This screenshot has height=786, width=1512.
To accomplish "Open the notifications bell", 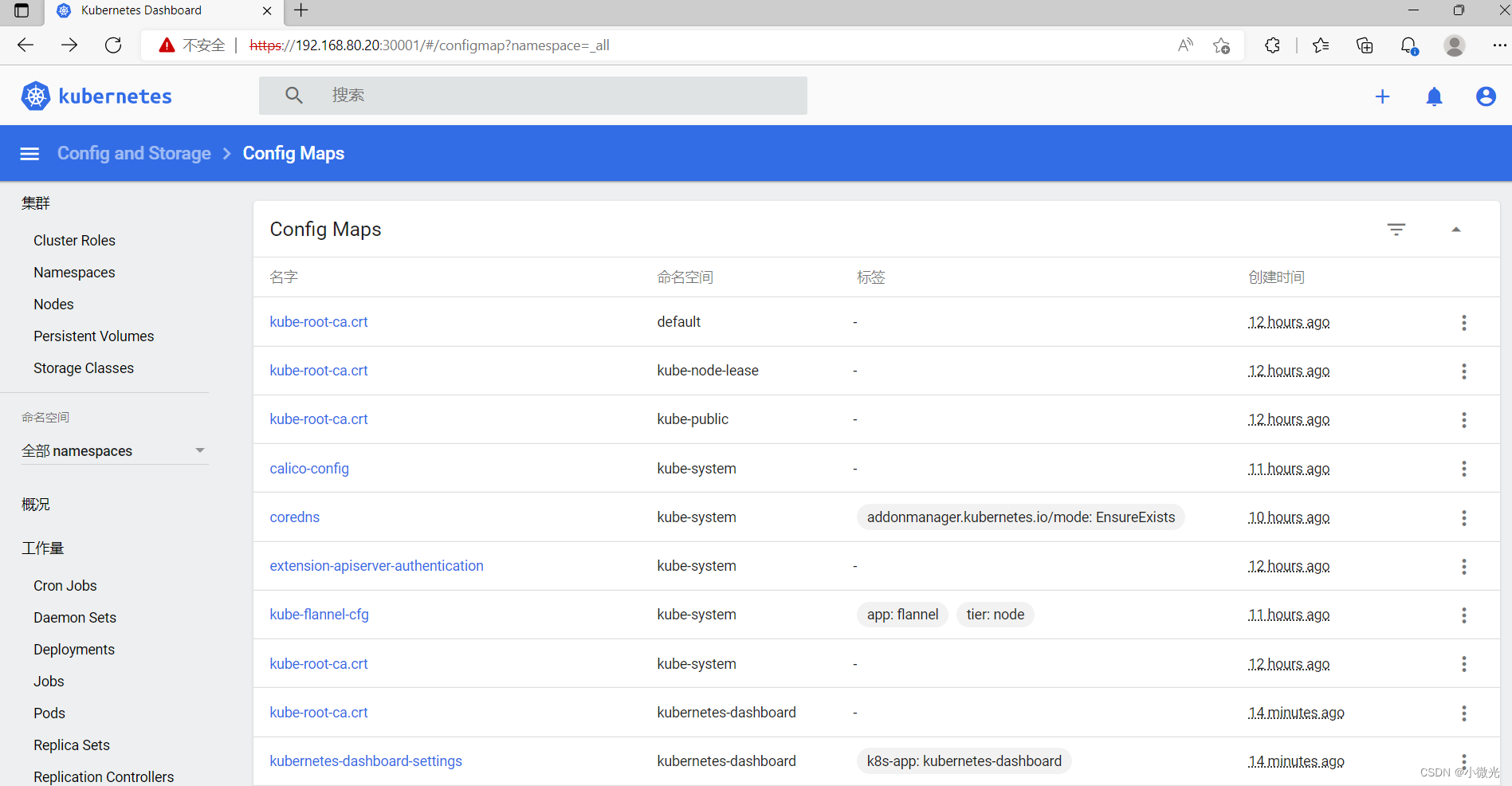I will [1435, 96].
